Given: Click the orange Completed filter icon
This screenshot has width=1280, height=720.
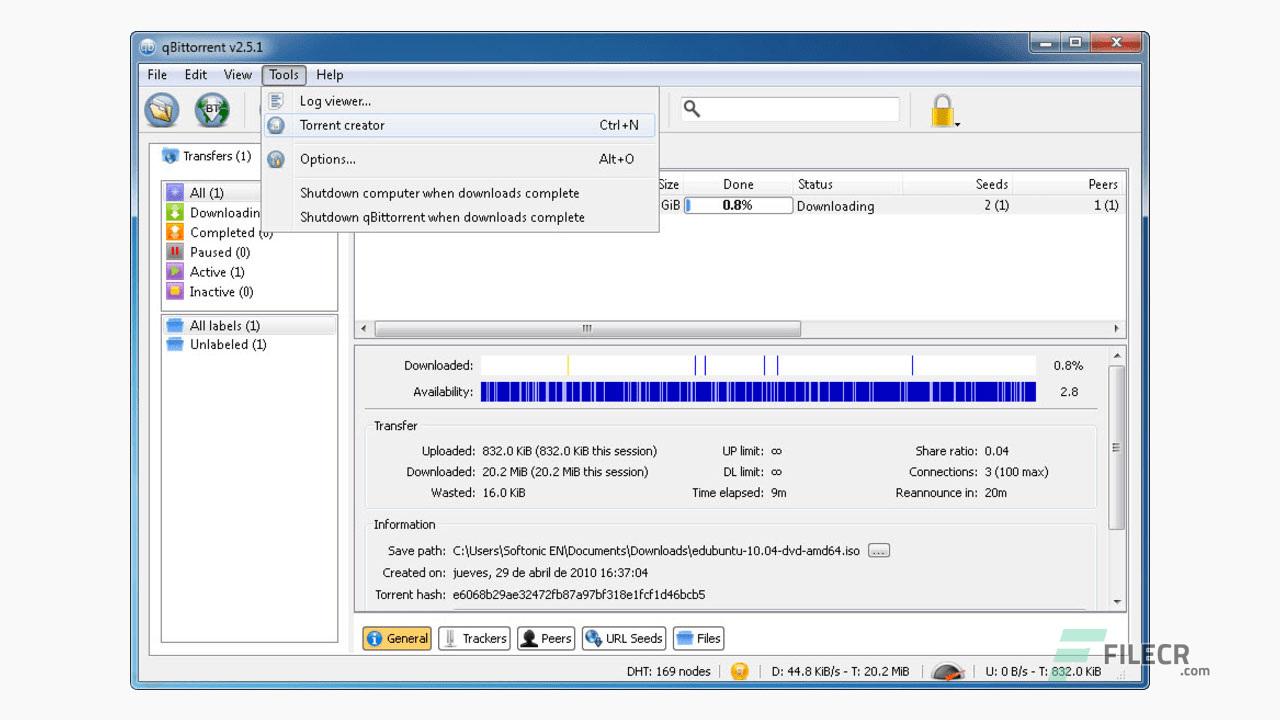Looking at the screenshot, I should pyautogui.click(x=175, y=232).
